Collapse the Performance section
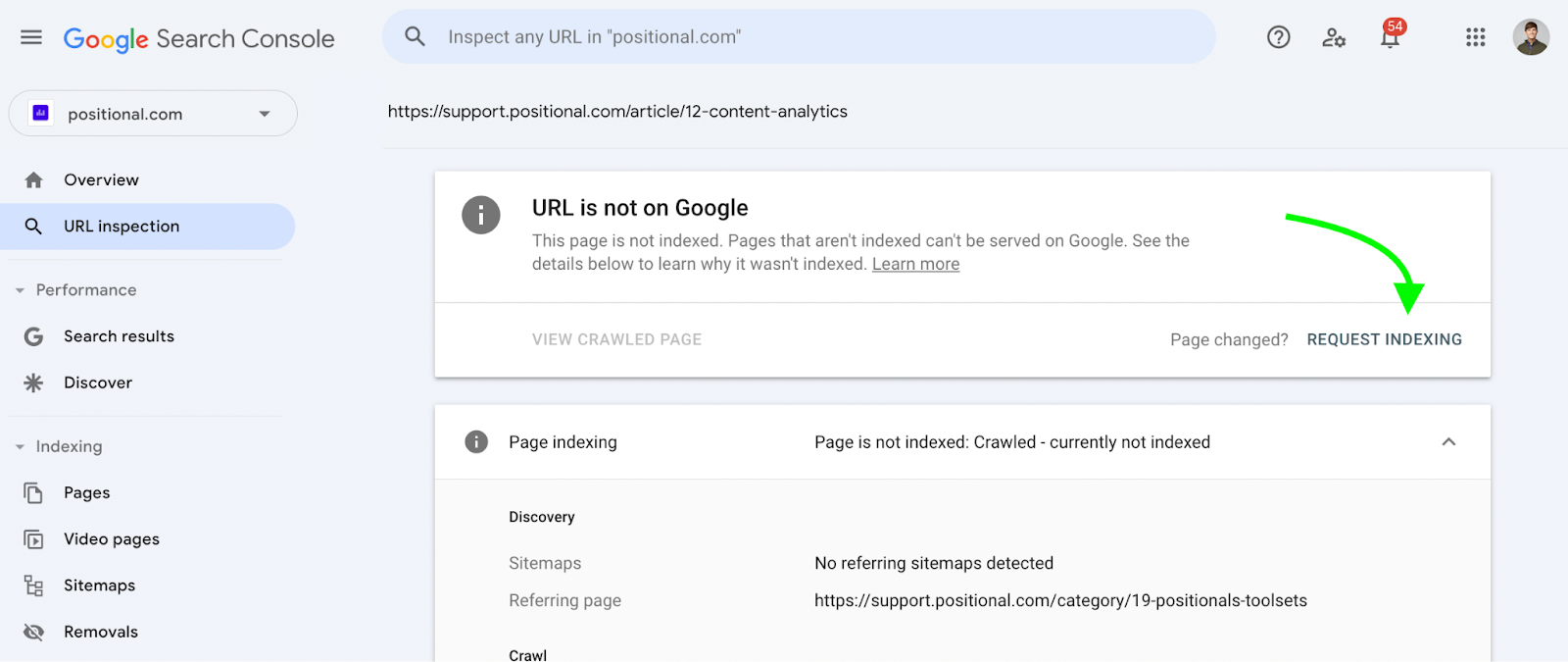Image resolution: width=1568 pixels, height=662 pixels. pos(20,290)
